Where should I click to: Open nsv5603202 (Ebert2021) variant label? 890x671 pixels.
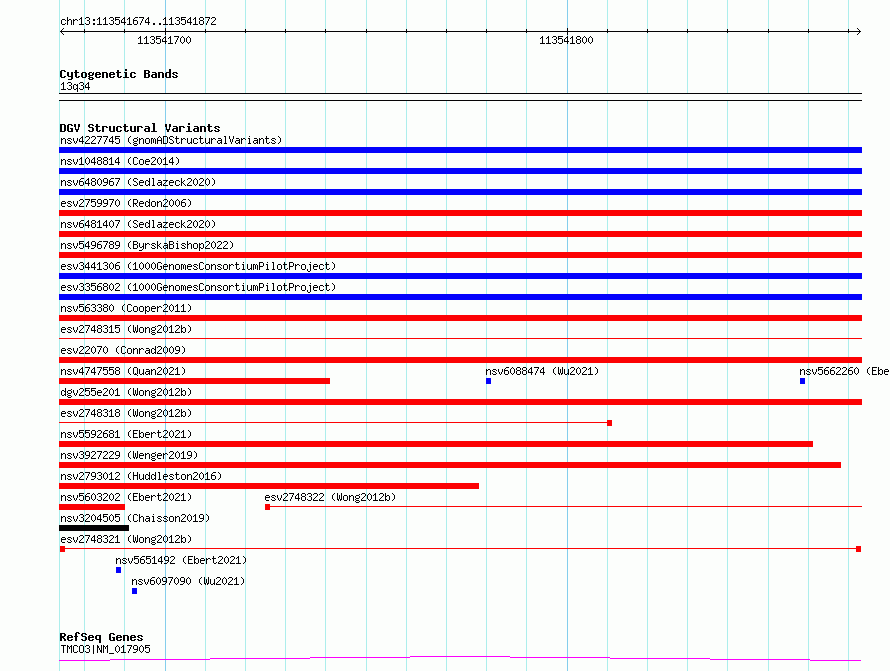pos(126,497)
